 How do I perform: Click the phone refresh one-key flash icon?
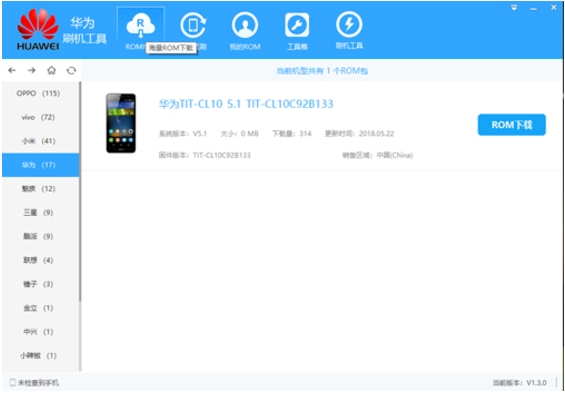coord(193,25)
